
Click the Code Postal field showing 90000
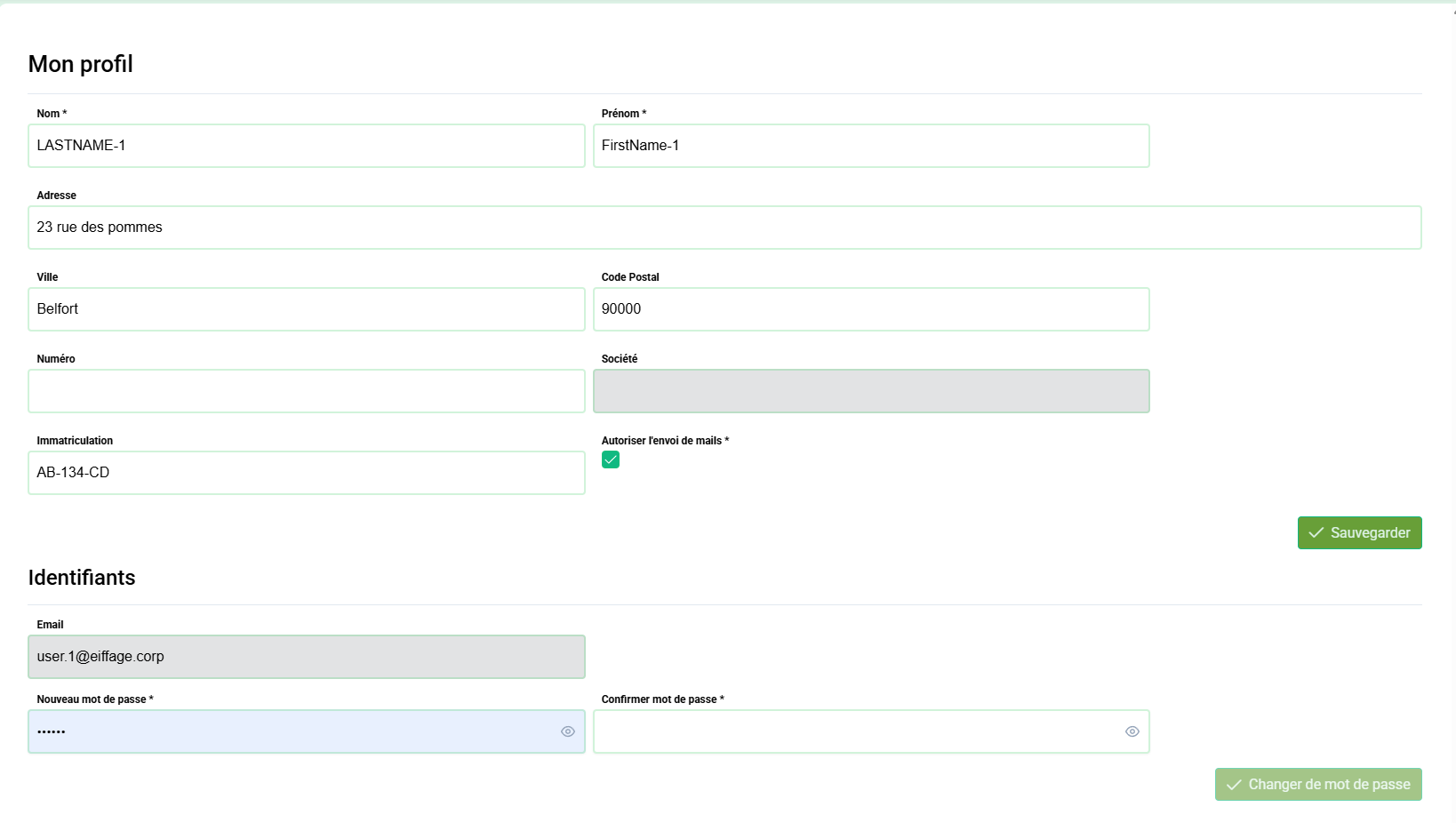870,309
